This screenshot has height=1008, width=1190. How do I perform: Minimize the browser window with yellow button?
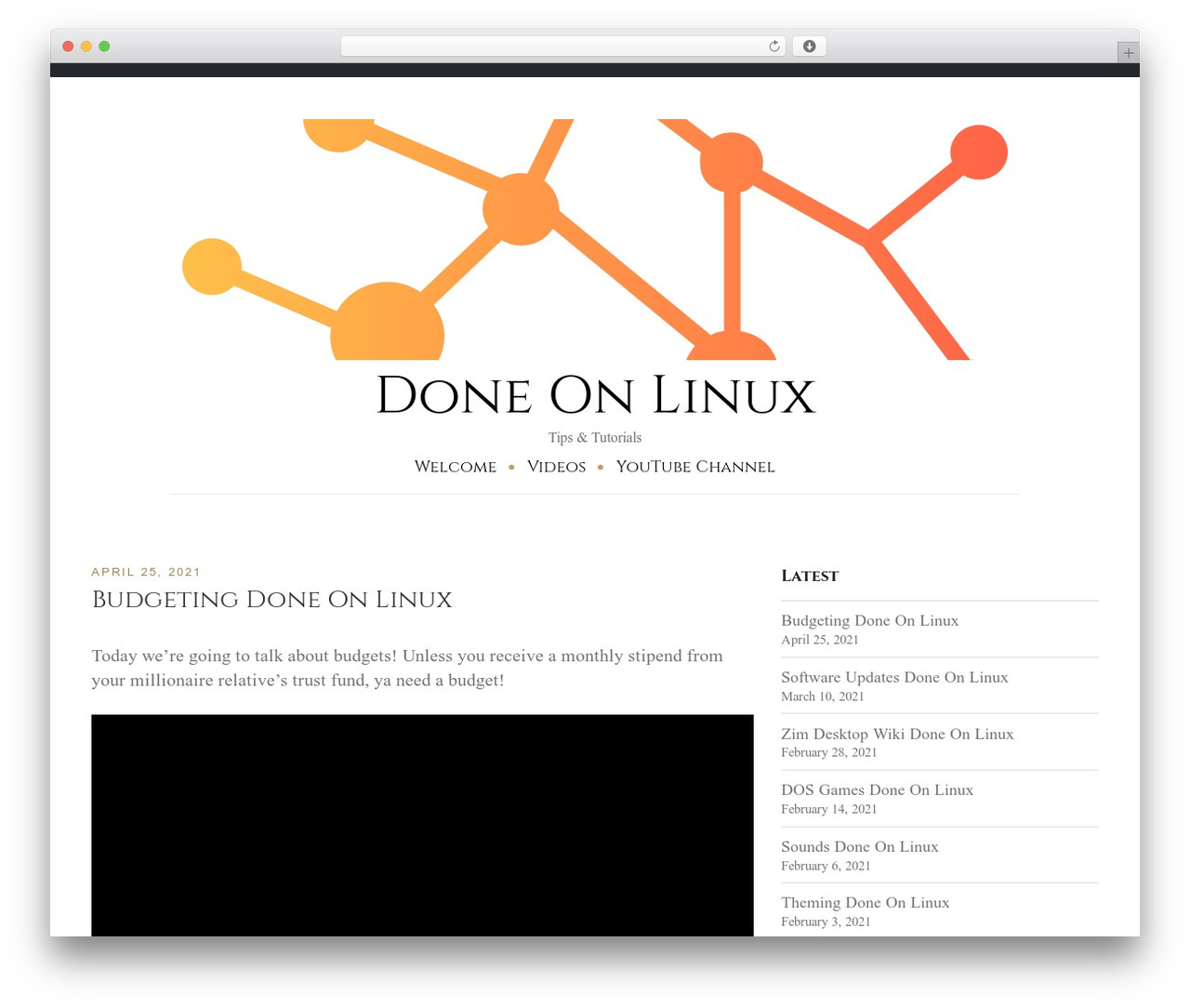point(86,46)
